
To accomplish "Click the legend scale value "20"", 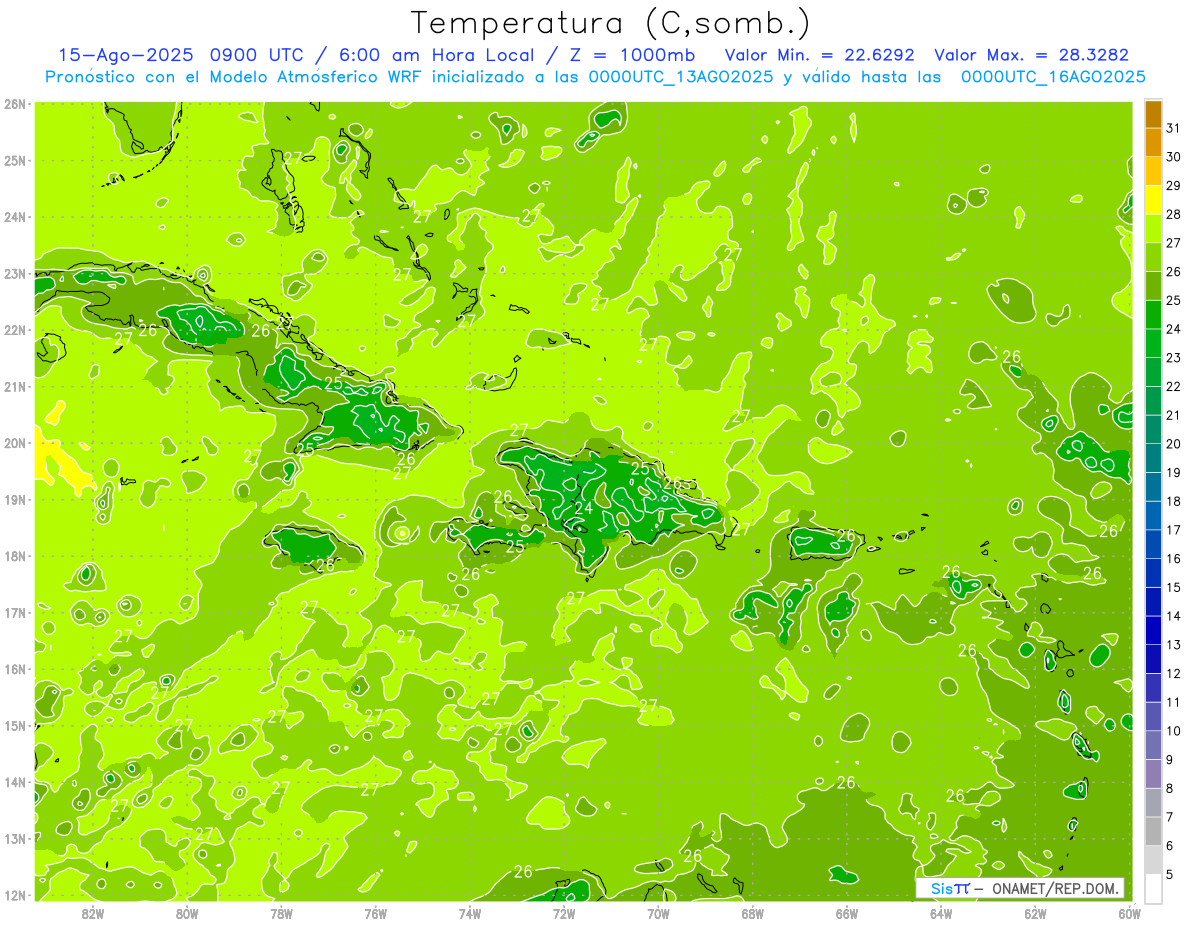I will 1174,444.
